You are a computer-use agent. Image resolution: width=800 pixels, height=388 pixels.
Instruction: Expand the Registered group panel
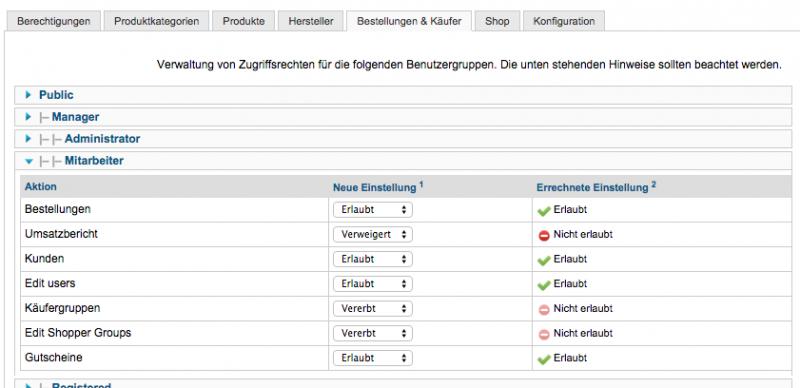pos(403,384)
